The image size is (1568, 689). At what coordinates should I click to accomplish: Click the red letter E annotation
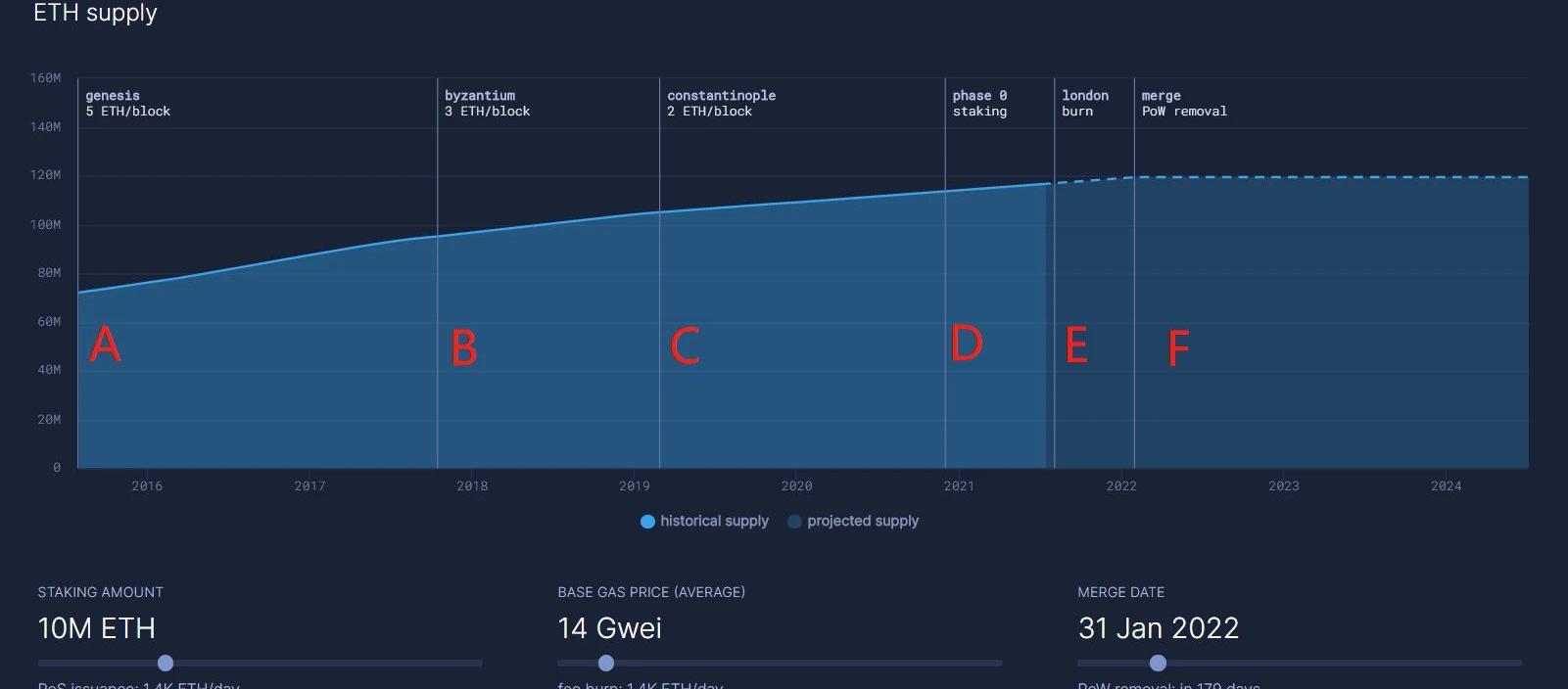point(1076,345)
